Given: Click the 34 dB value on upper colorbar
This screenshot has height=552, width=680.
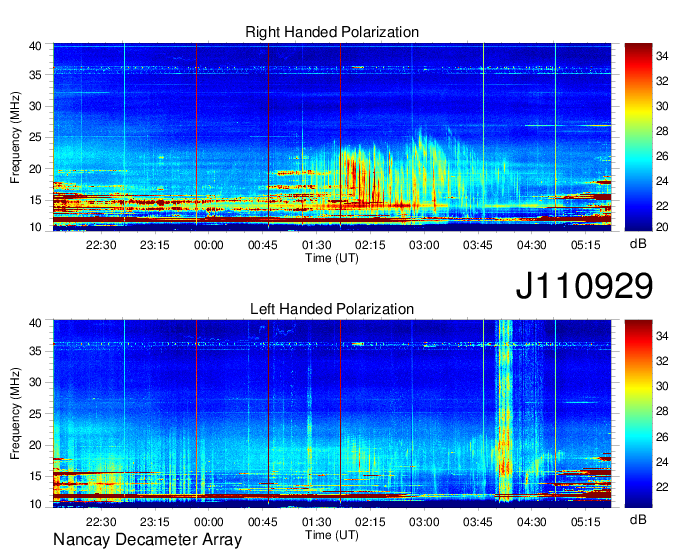Looking at the screenshot, I should pyautogui.click(x=661, y=56).
